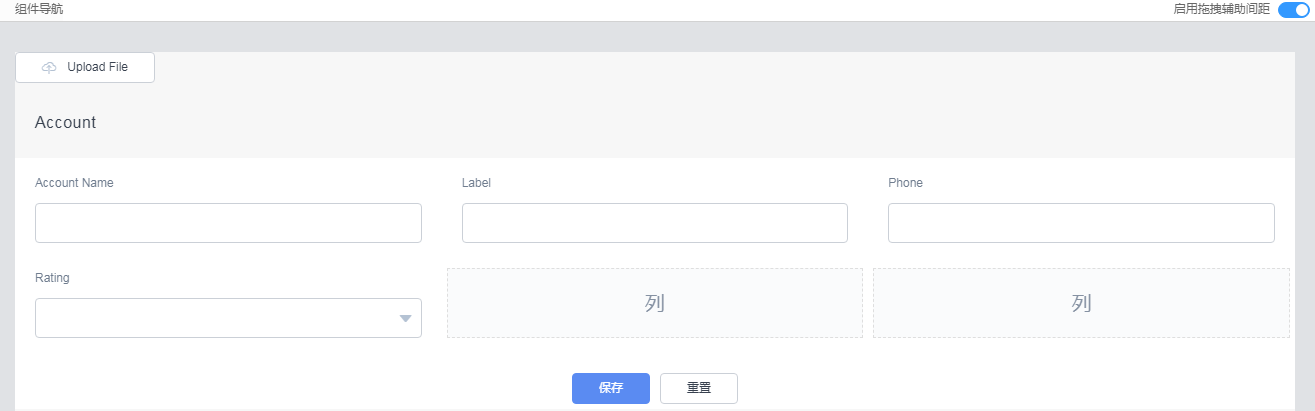Open the 组件导航 panel label
The width and height of the screenshot is (1315, 411).
(39, 8)
